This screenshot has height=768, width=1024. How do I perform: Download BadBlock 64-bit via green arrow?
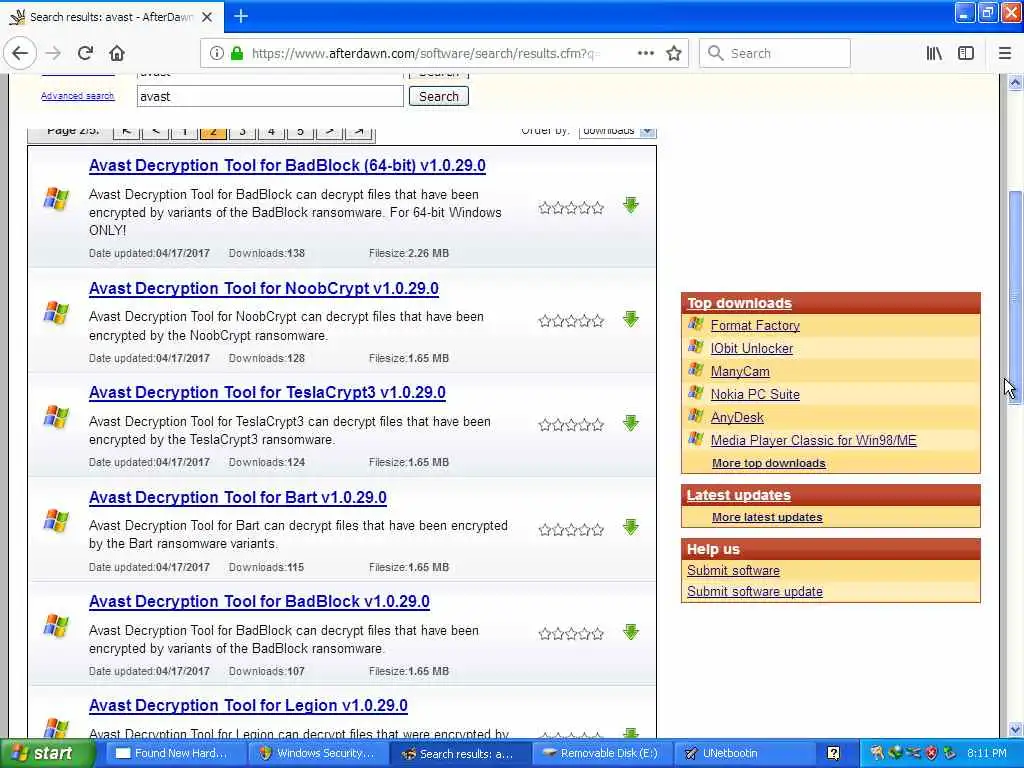click(x=630, y=205)
